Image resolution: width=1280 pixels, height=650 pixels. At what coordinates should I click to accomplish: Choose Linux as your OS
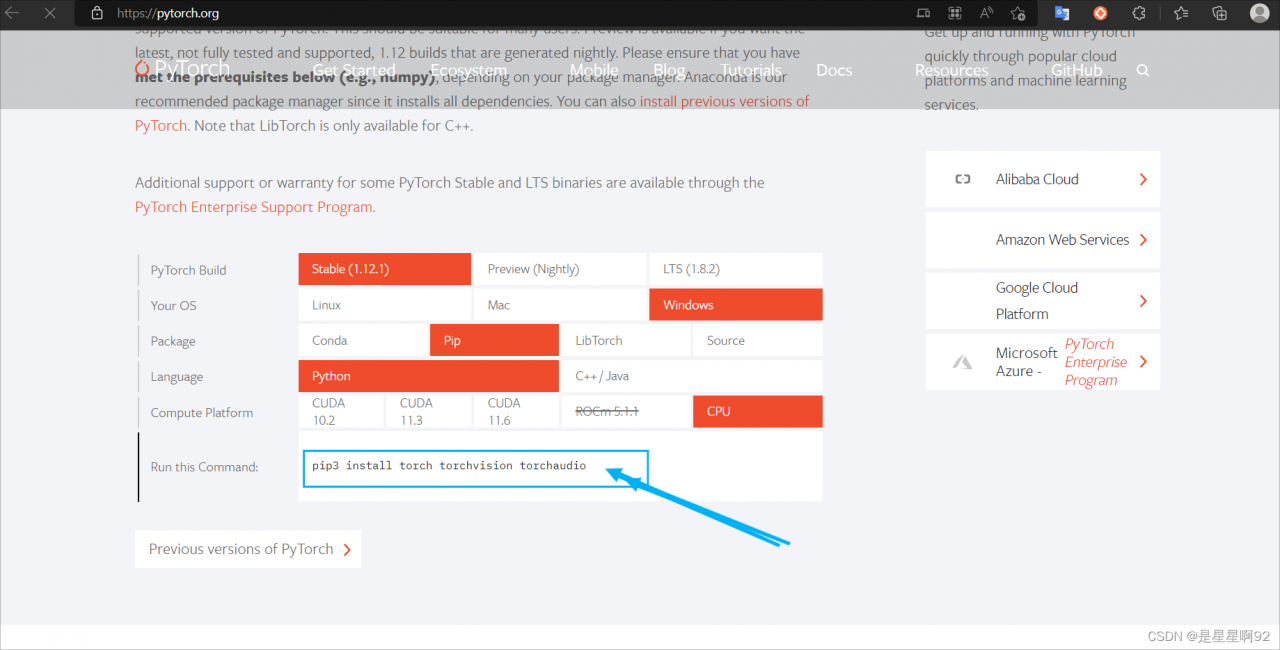click(x=385, y=305)
